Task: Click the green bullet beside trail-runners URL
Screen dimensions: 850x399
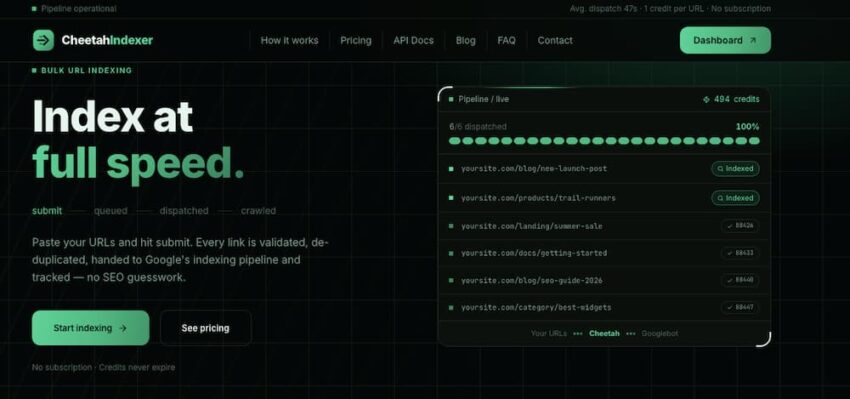Action: tap(451, 198)
